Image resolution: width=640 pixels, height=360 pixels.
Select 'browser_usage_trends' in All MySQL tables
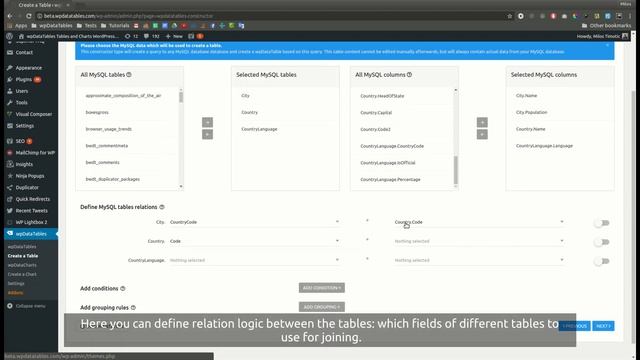109,129
